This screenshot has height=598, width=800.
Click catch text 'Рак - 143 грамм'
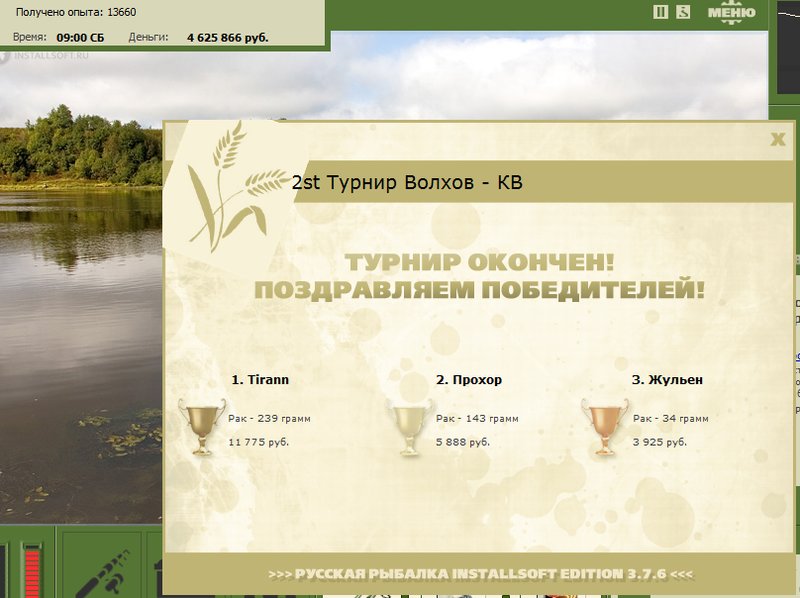point(477,418)
